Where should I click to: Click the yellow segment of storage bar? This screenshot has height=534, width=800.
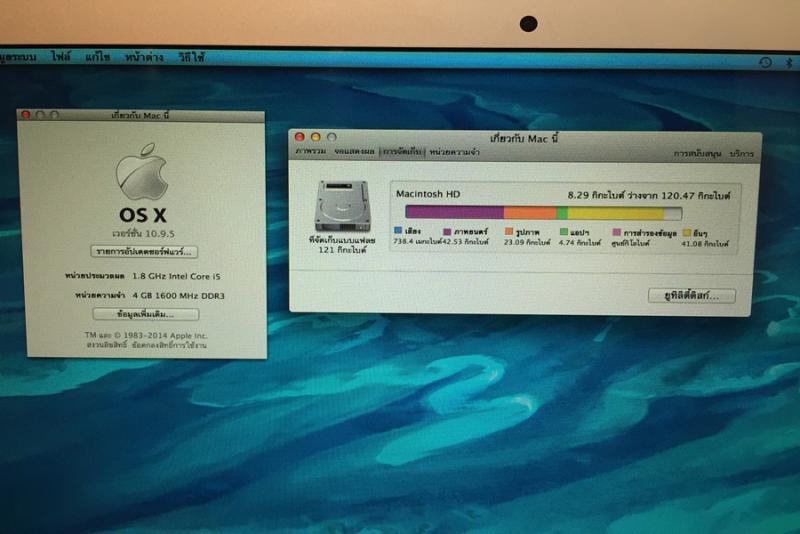tap(616, 213)
